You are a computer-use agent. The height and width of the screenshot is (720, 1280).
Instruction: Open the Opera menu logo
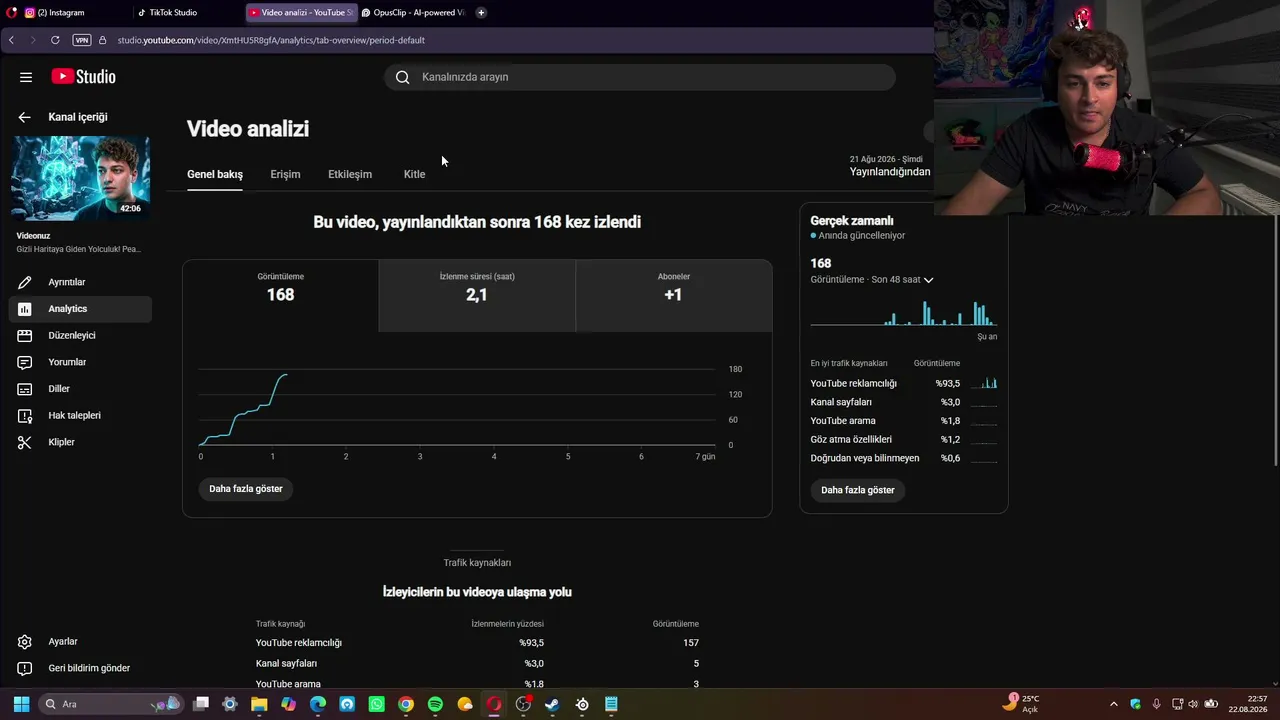11,13
